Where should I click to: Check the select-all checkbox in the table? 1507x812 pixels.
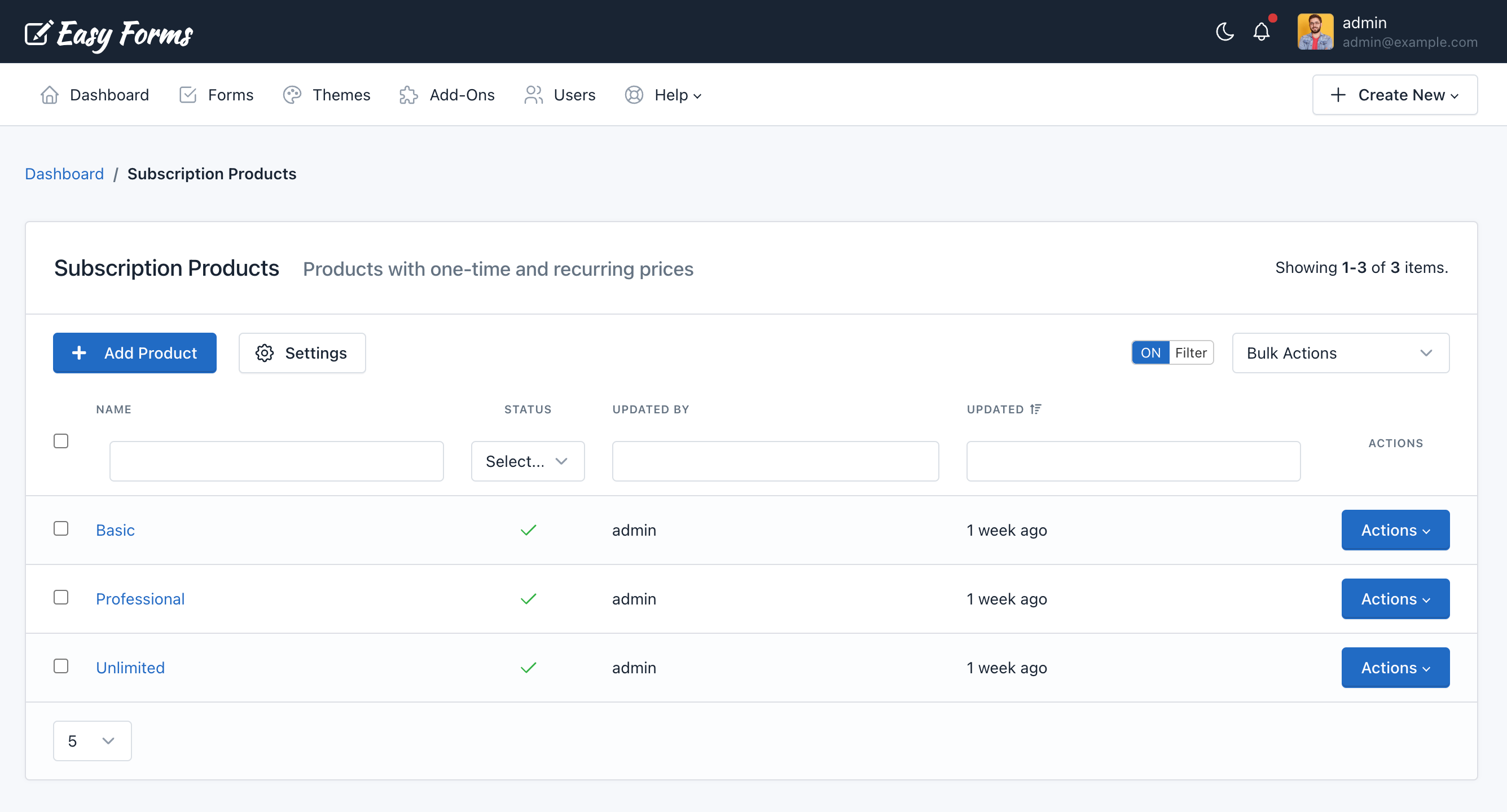point(61,441)
